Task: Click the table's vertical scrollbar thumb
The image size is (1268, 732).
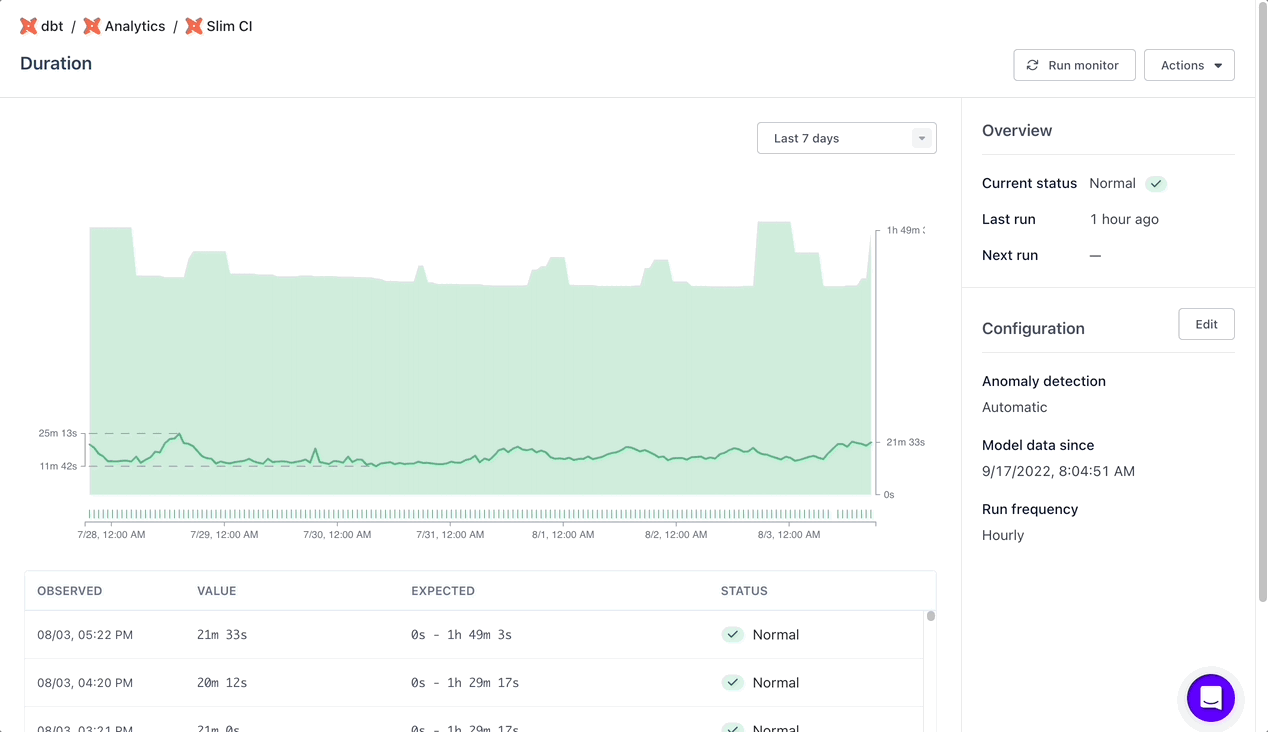Action: tap(931, 616)
